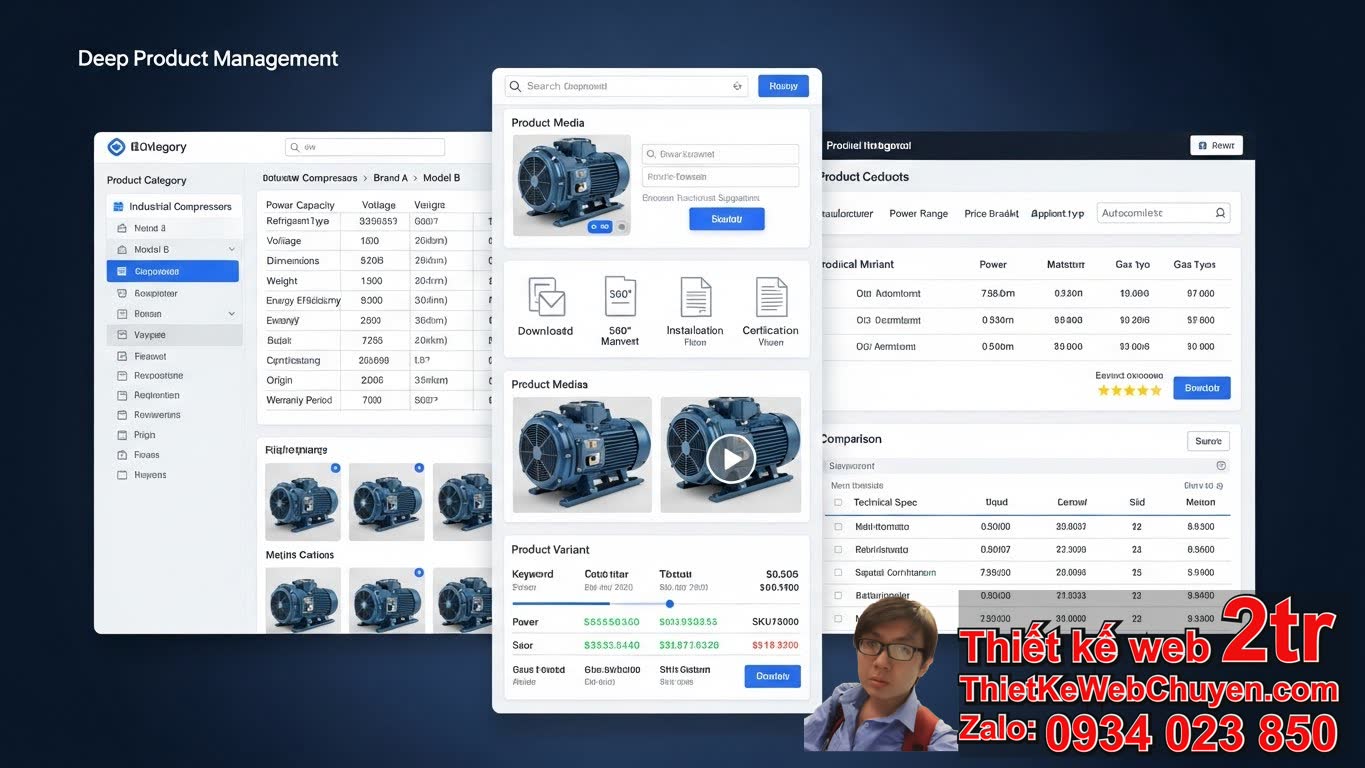
Task: Click the blue diamond logo in left panel
Action: pyautogui.click(x=116, y=147)
